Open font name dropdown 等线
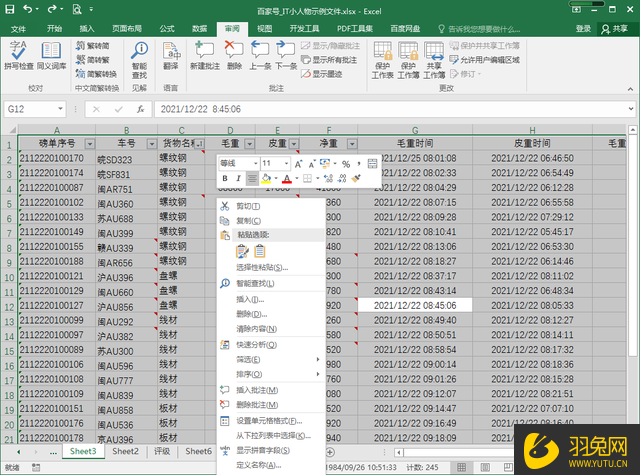The height and width of the screenshot is (475, 640). pyautogui.click(x=256, y=164)
